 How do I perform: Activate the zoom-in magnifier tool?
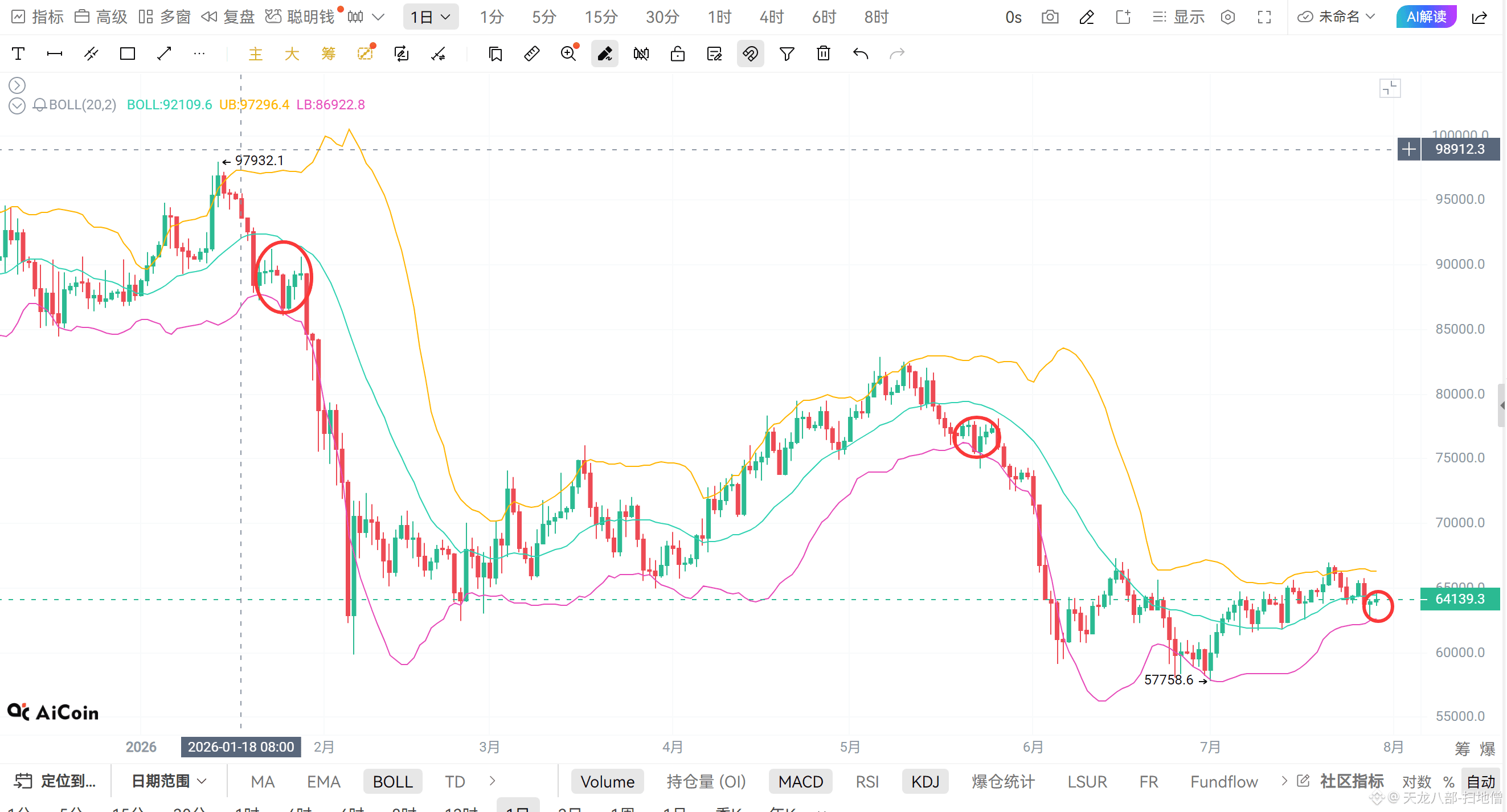coord(568,54)
